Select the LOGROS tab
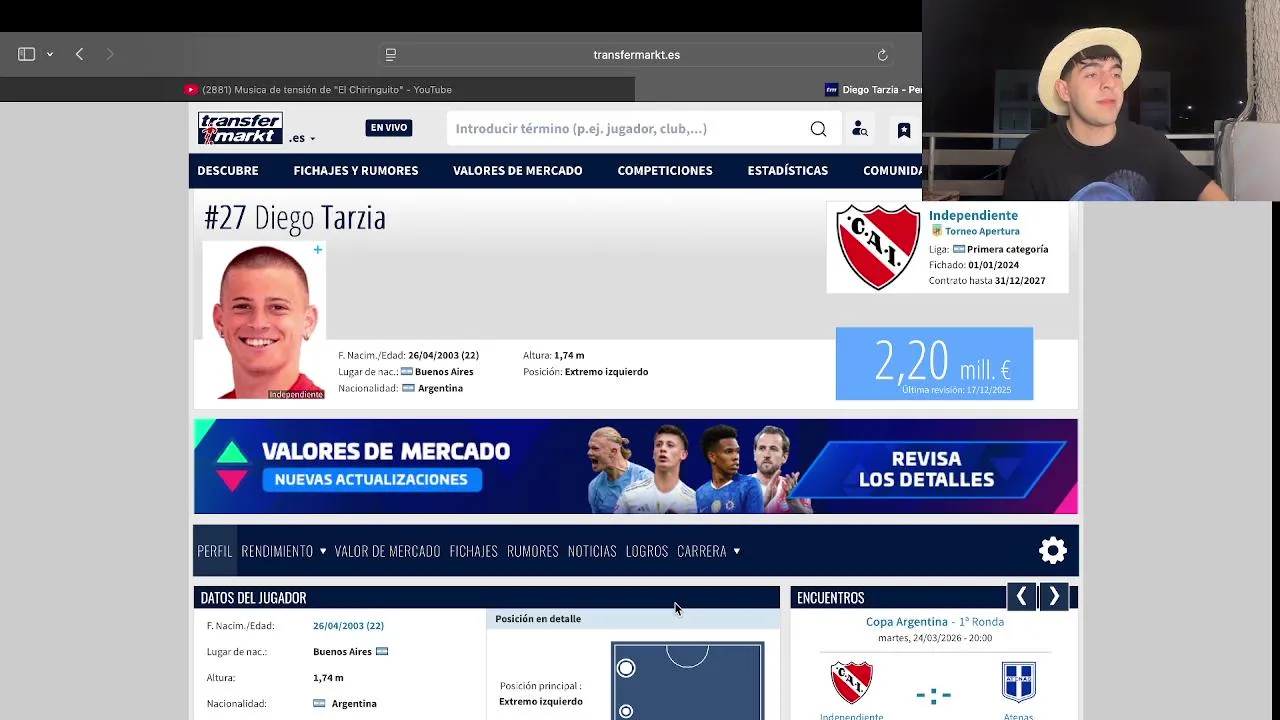1280x720 pixels. tap(647, 551)
